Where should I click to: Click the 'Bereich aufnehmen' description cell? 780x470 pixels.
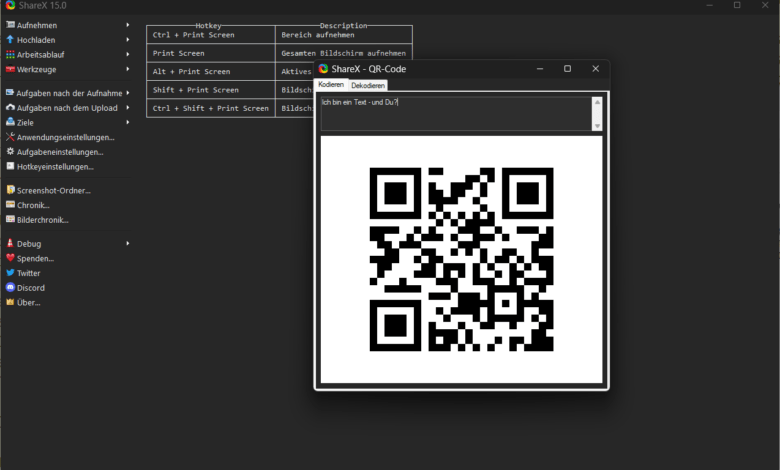(344, 35)
